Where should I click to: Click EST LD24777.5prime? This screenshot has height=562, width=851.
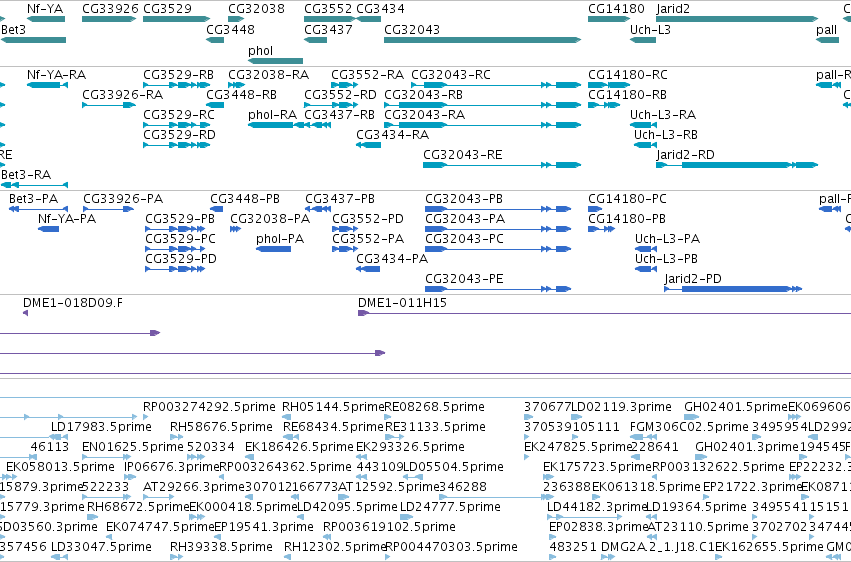tap(450, 507)
